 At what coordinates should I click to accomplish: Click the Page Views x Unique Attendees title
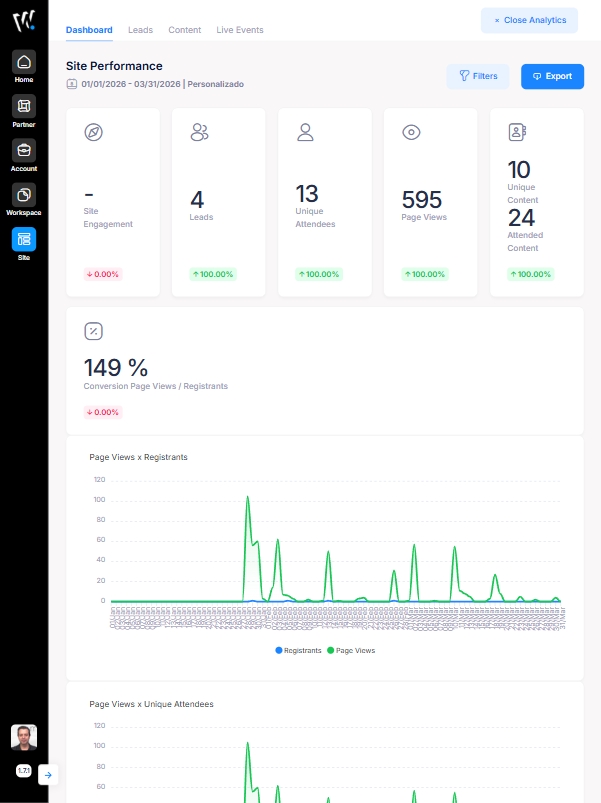(x=151, y=704)
